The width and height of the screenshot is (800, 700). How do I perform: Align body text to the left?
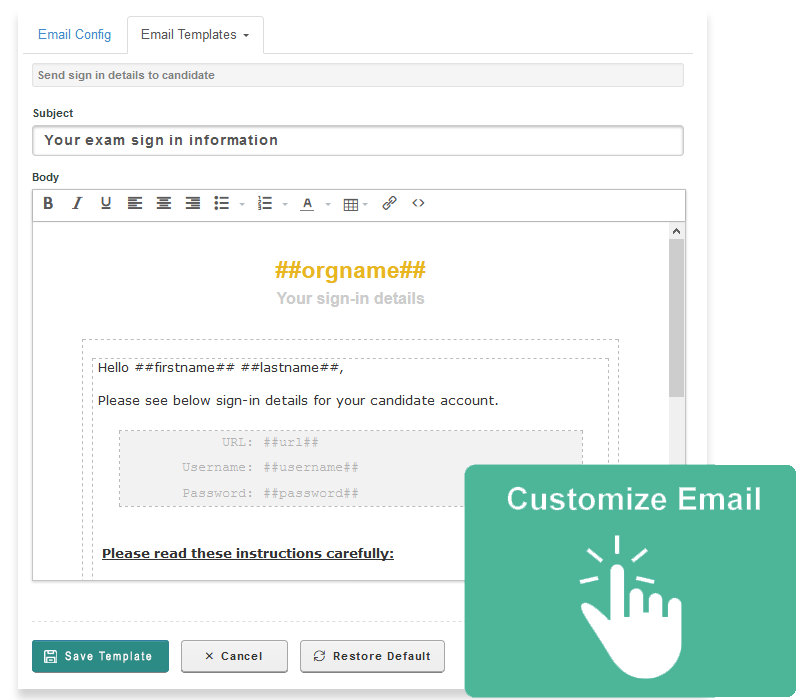coord(135,203)
